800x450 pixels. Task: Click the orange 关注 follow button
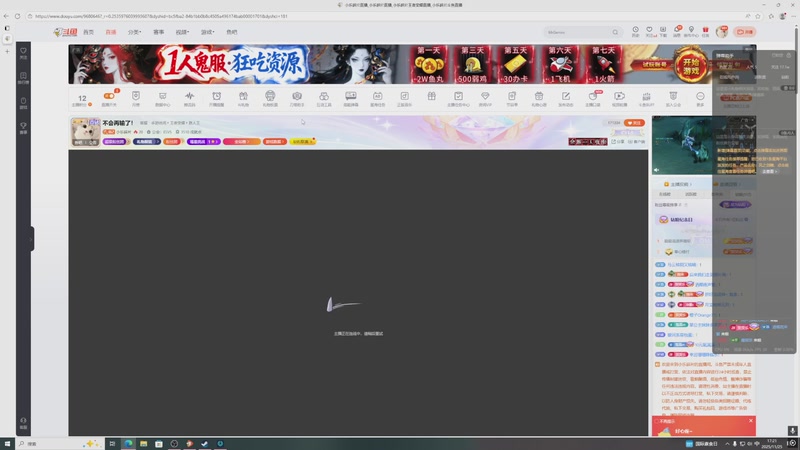(x=634, y=123)
